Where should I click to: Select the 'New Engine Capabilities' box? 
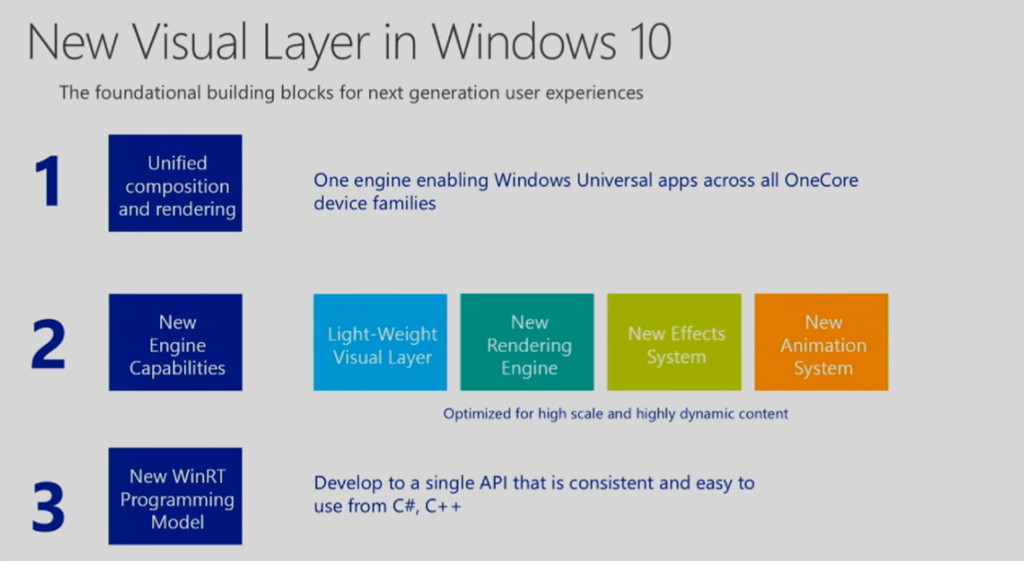click(x=175, y=342)
